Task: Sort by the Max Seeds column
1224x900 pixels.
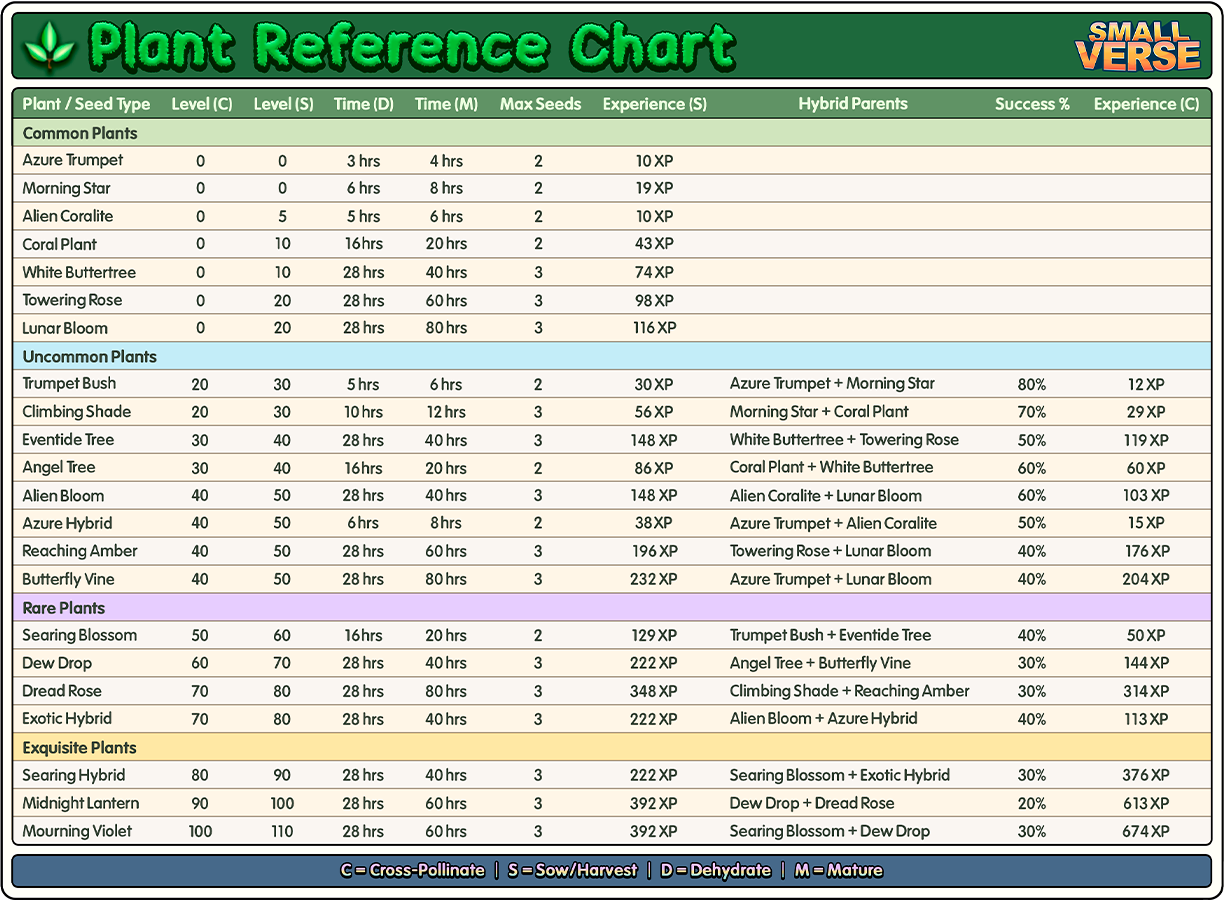Action: click(540, 104)
